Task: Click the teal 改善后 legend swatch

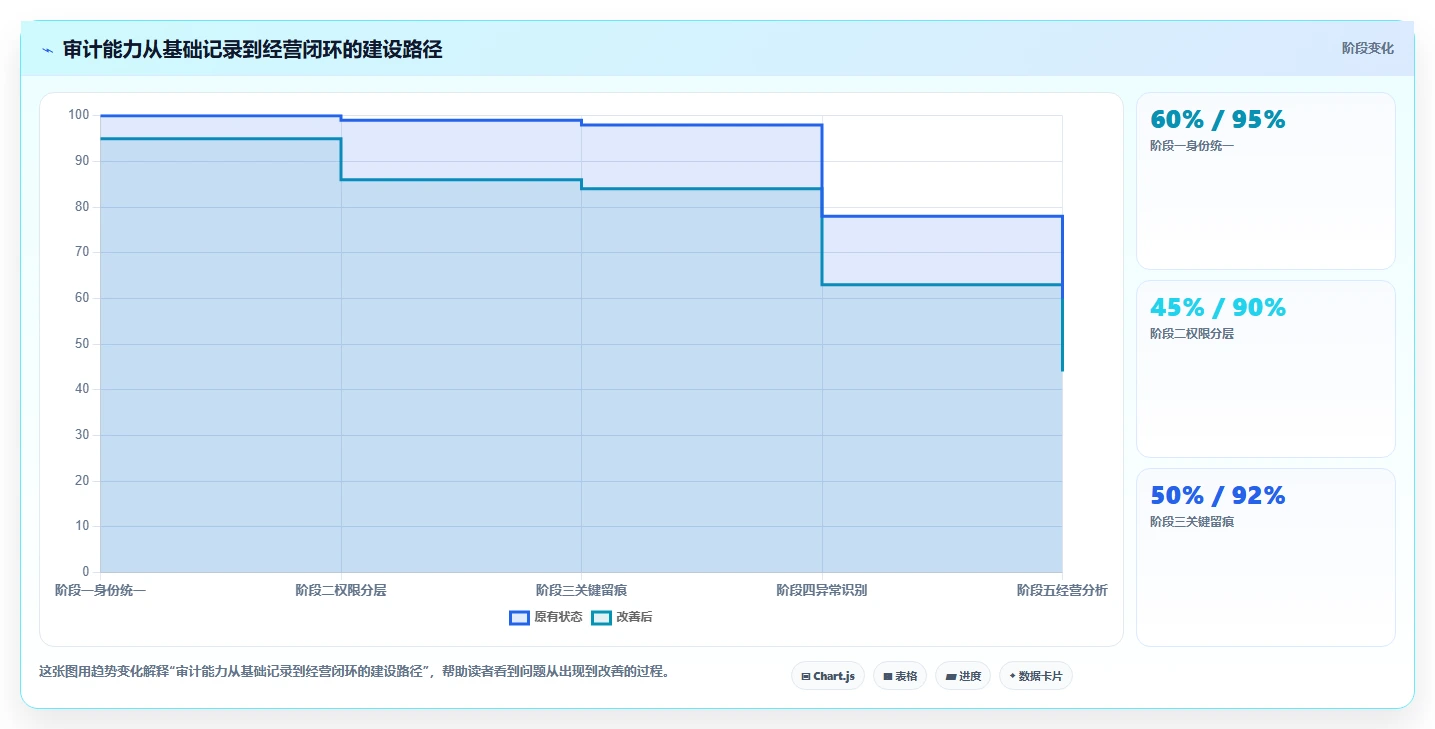Action: pyautogui.click(x=601, y=617)
